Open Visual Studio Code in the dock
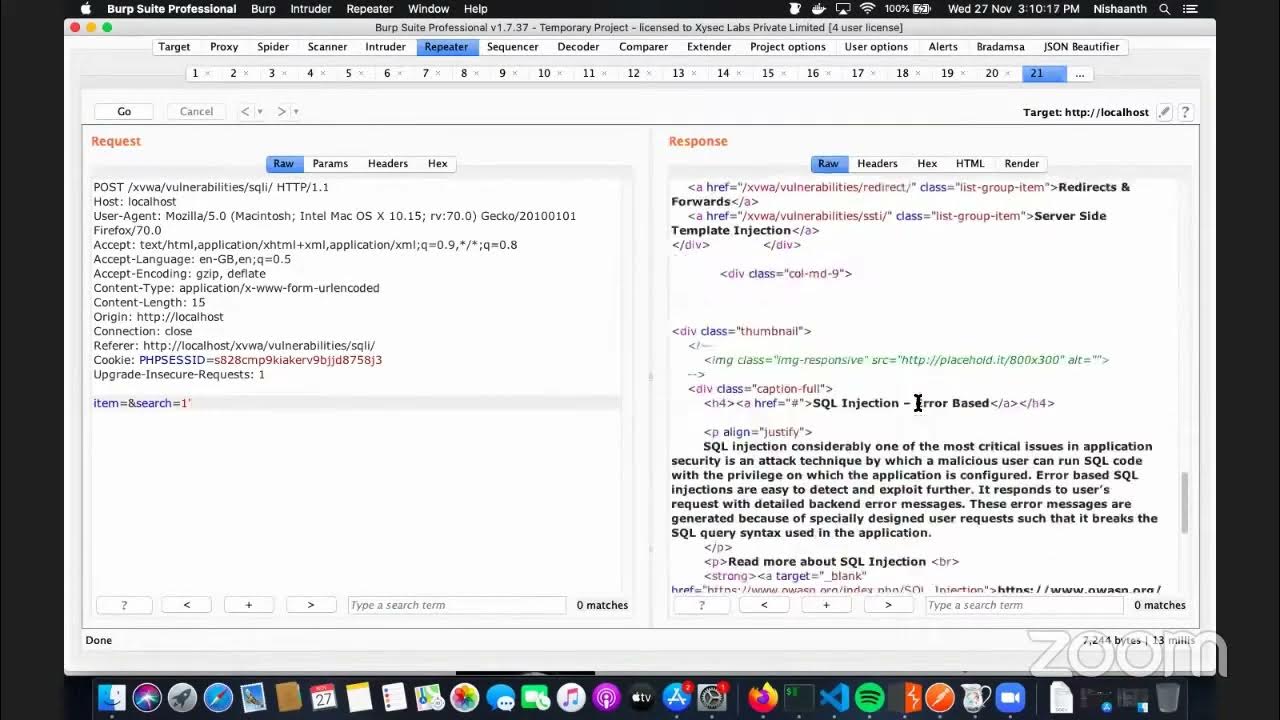 pyautogui.click(x=834, y=697)
